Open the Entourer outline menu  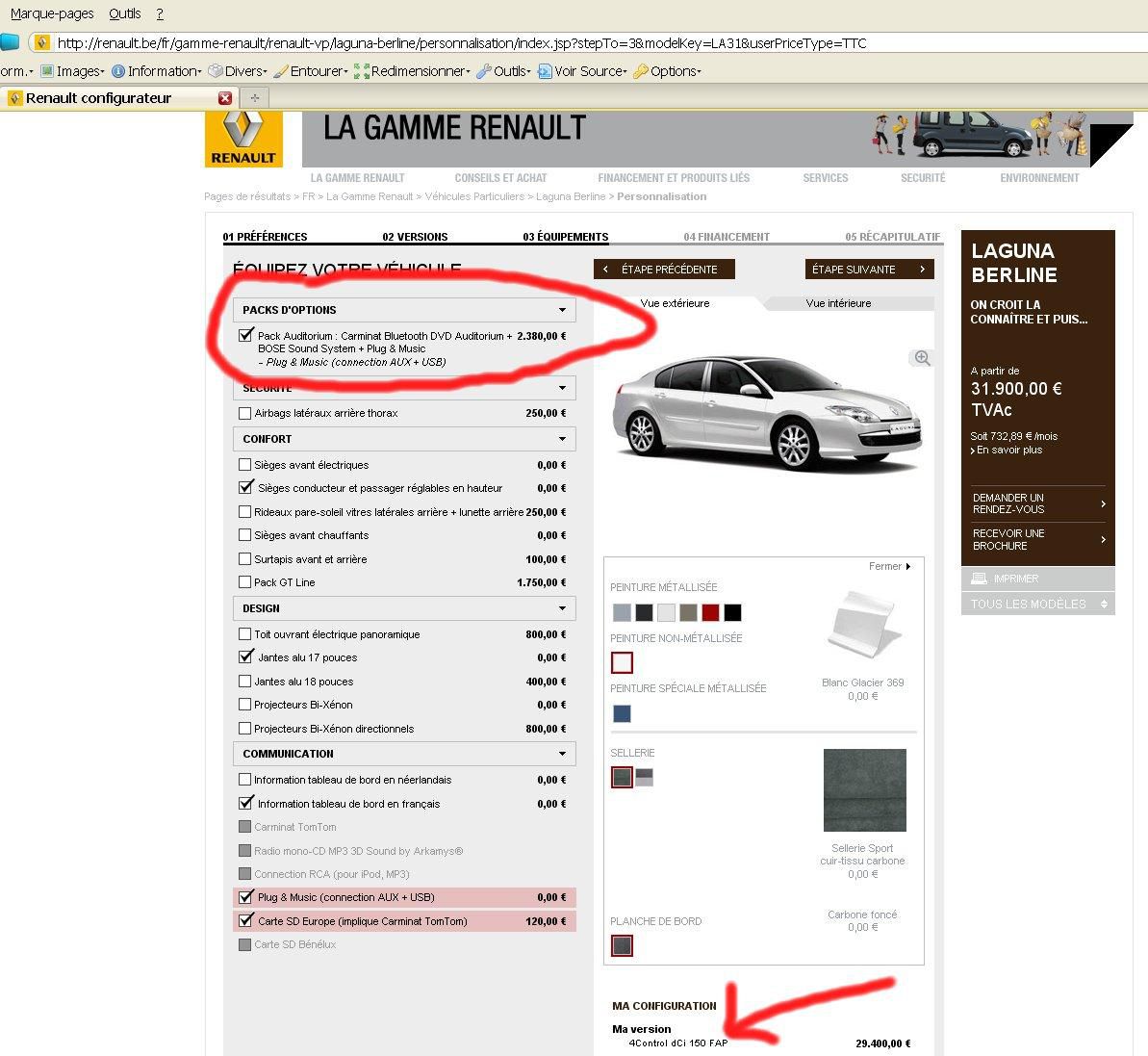[x=311, y=71]
